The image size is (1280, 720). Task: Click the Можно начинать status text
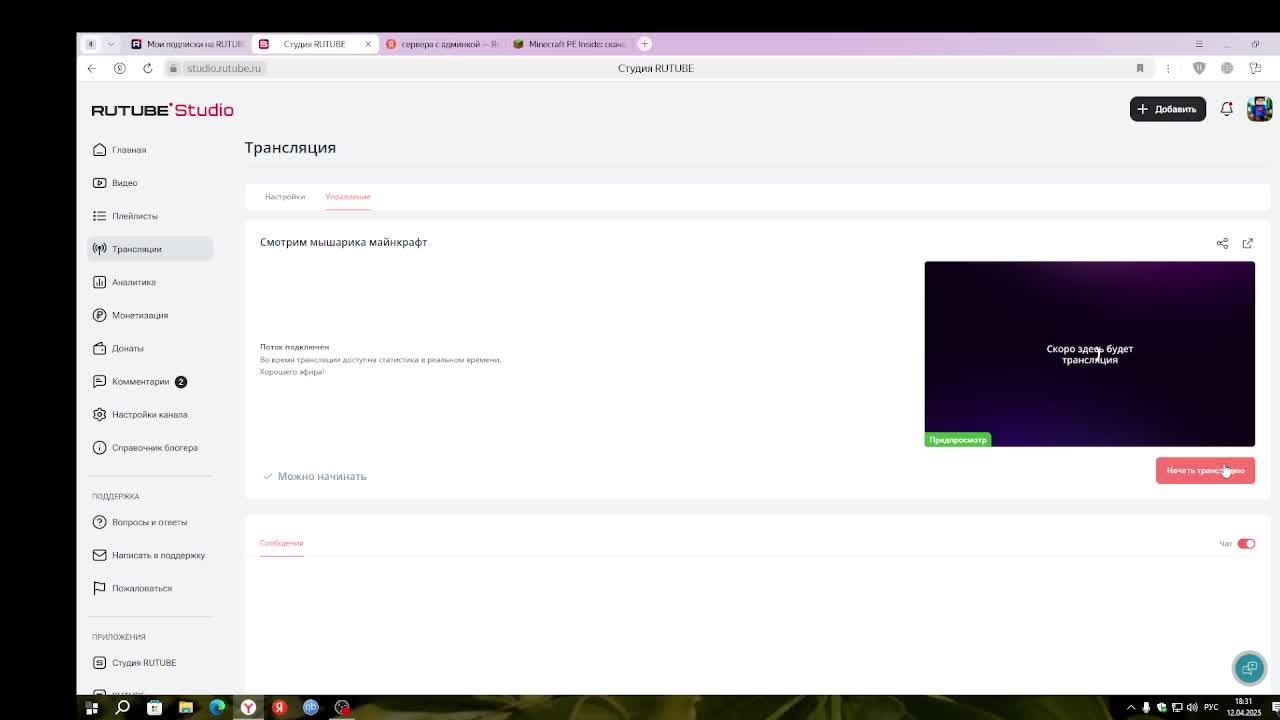(x=322, y=477)
